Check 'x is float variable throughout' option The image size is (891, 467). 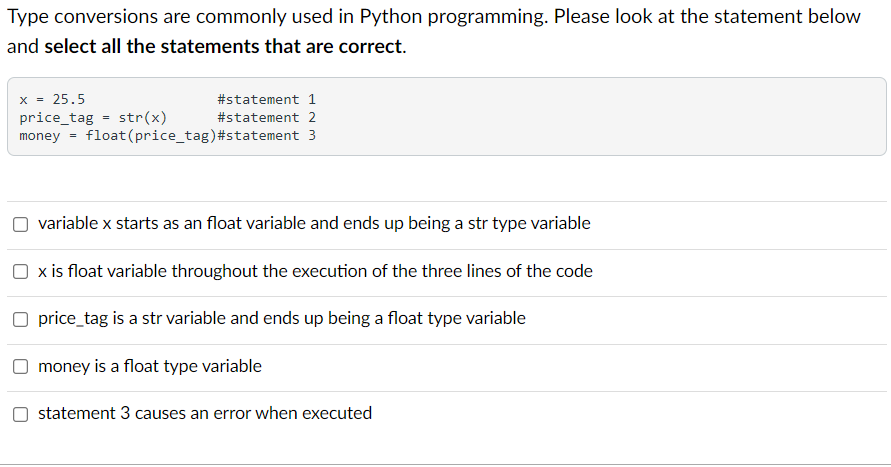tap(20, 272)
